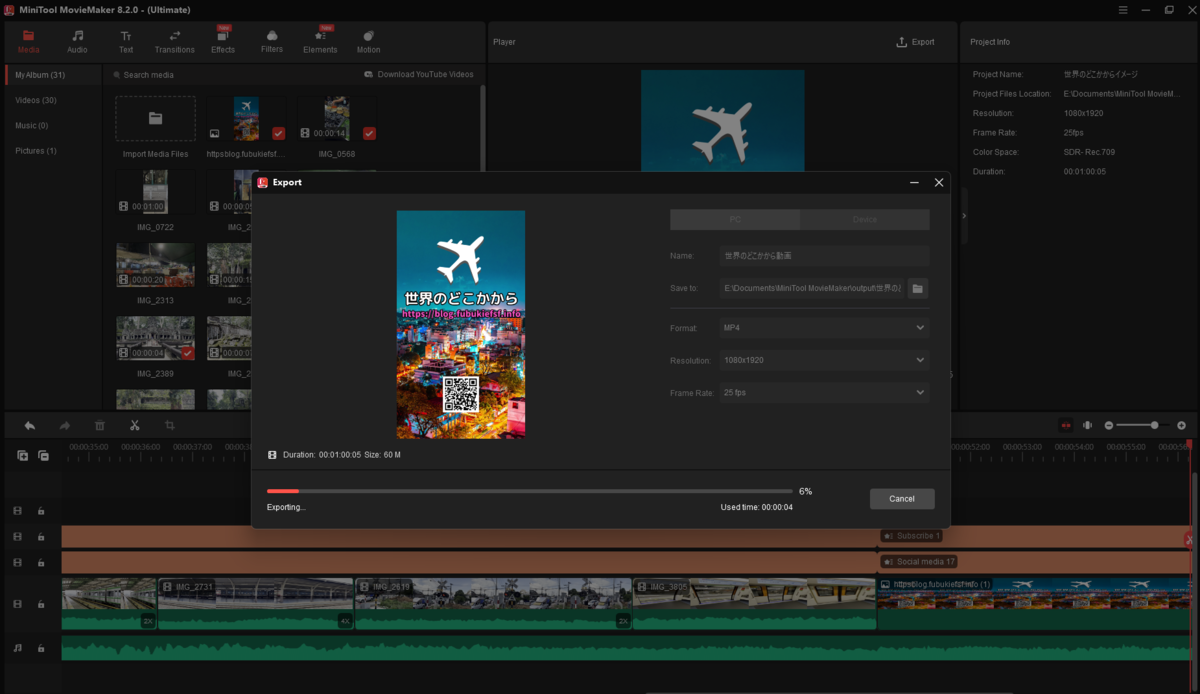Select the Social media 17 element clip

[1033, 562]
